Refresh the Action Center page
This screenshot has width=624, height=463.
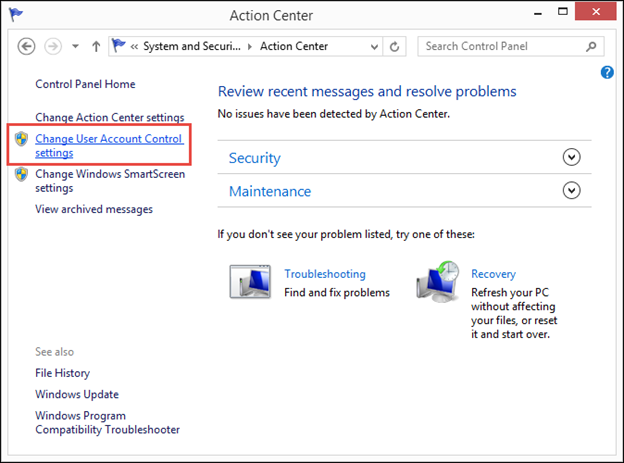click(x=394, y=47)
